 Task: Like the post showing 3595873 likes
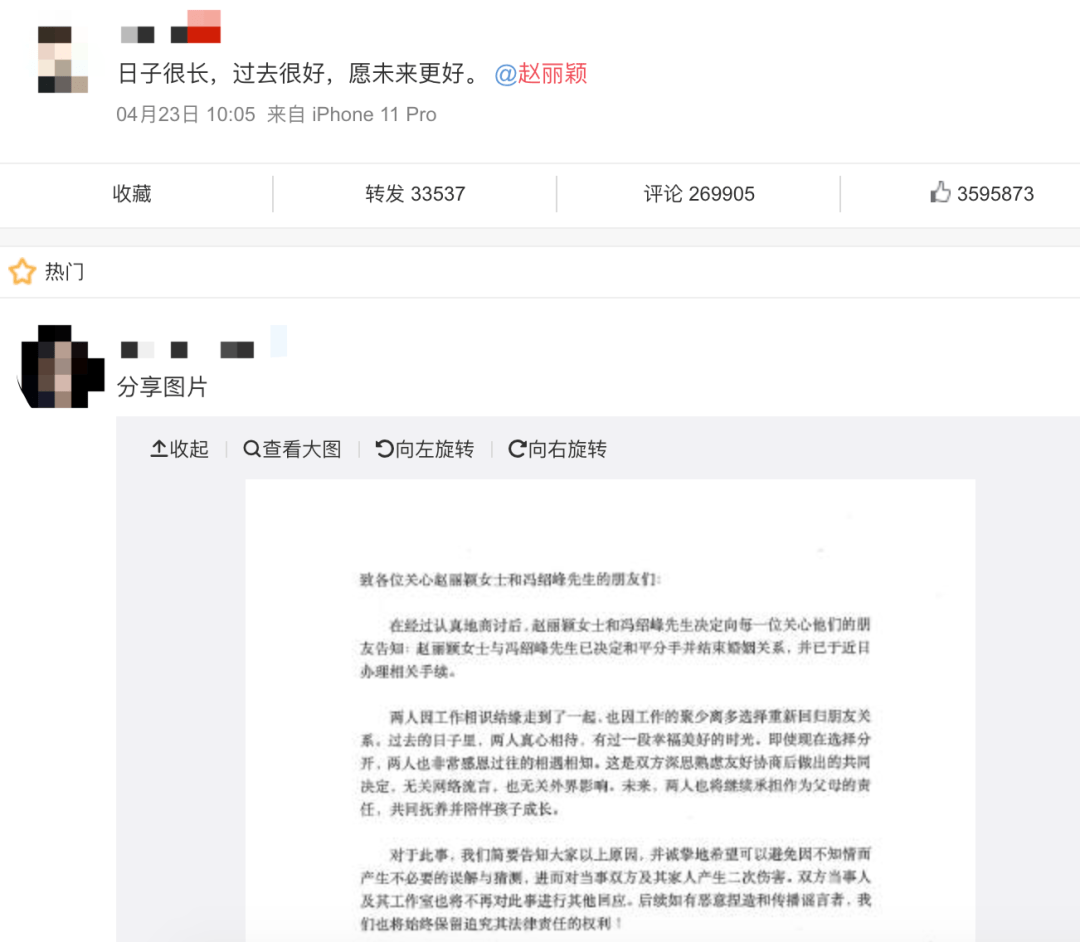[x=982, y=193]
